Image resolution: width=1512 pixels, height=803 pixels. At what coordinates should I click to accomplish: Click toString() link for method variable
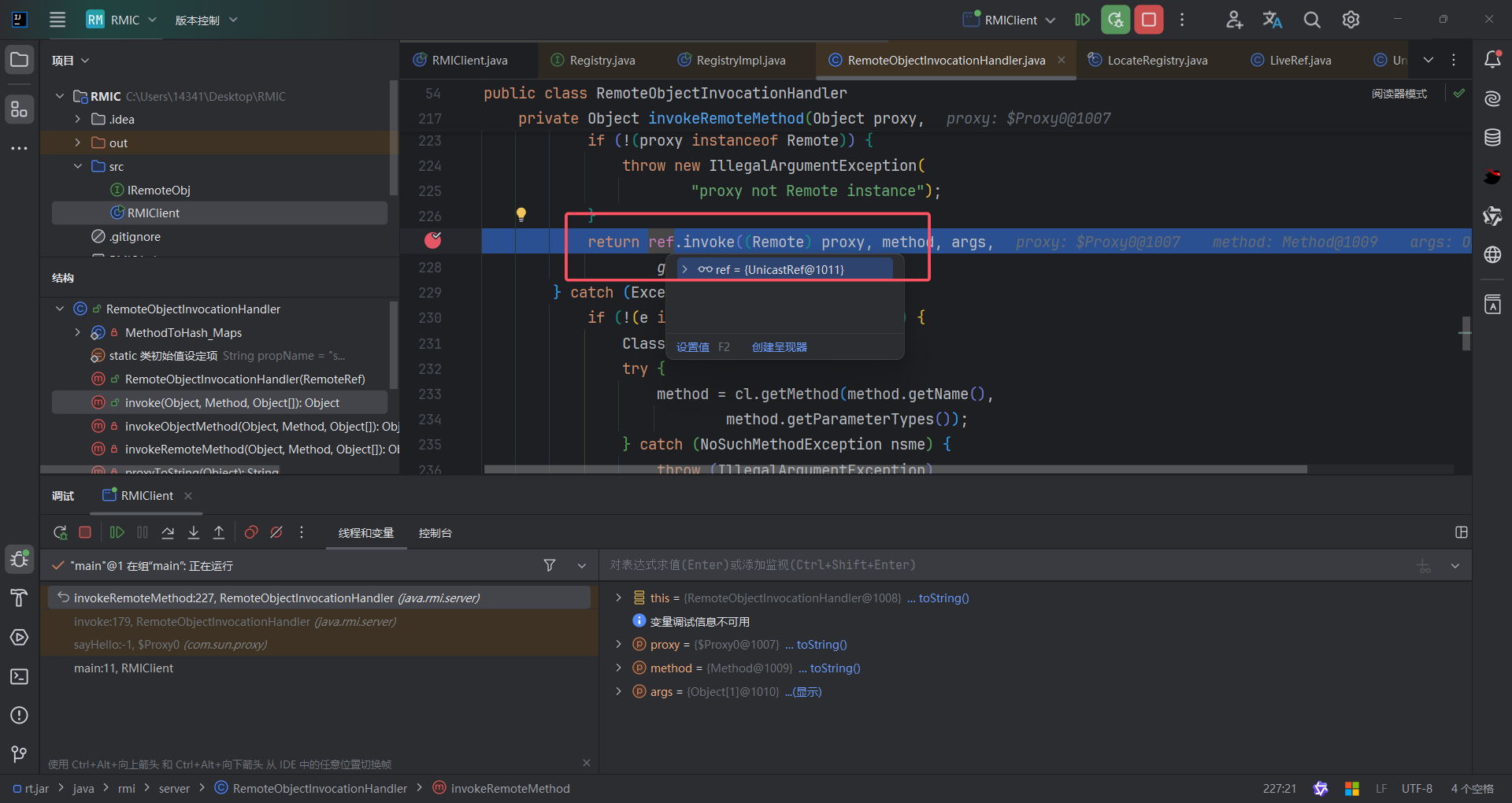[835, 668]
